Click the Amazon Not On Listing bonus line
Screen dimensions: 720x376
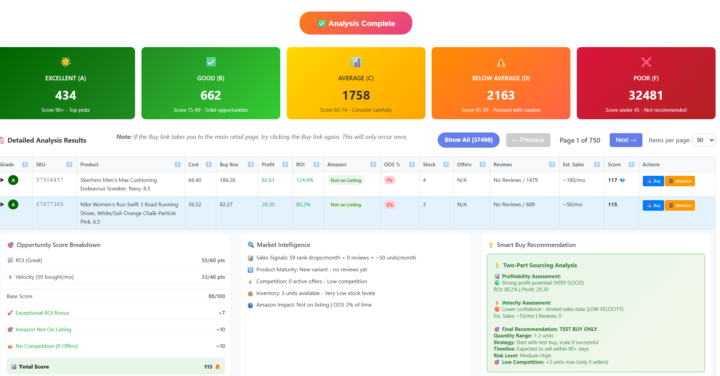pyautogui.click(x=116, y=329)
